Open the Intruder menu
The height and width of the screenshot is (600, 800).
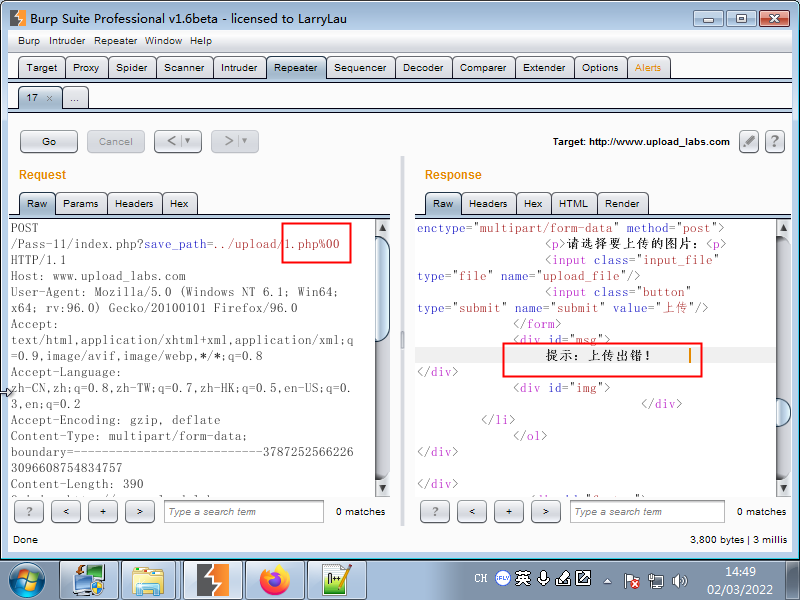click(x=67, y=41)
